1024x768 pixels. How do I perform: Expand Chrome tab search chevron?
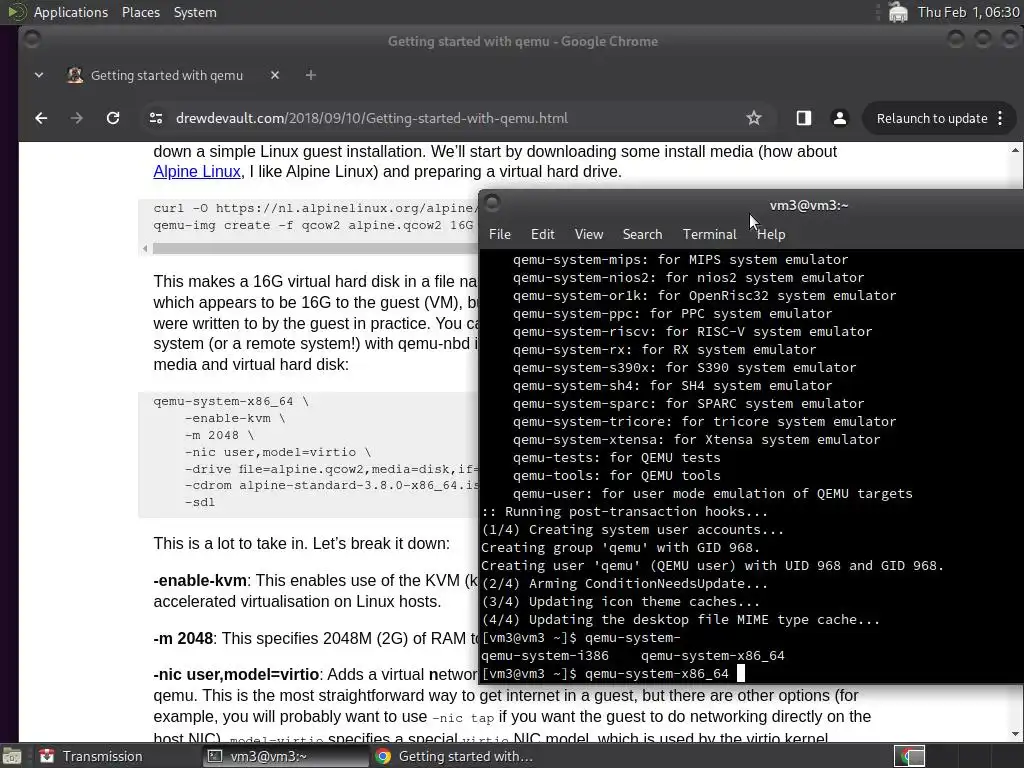(39, 75)
